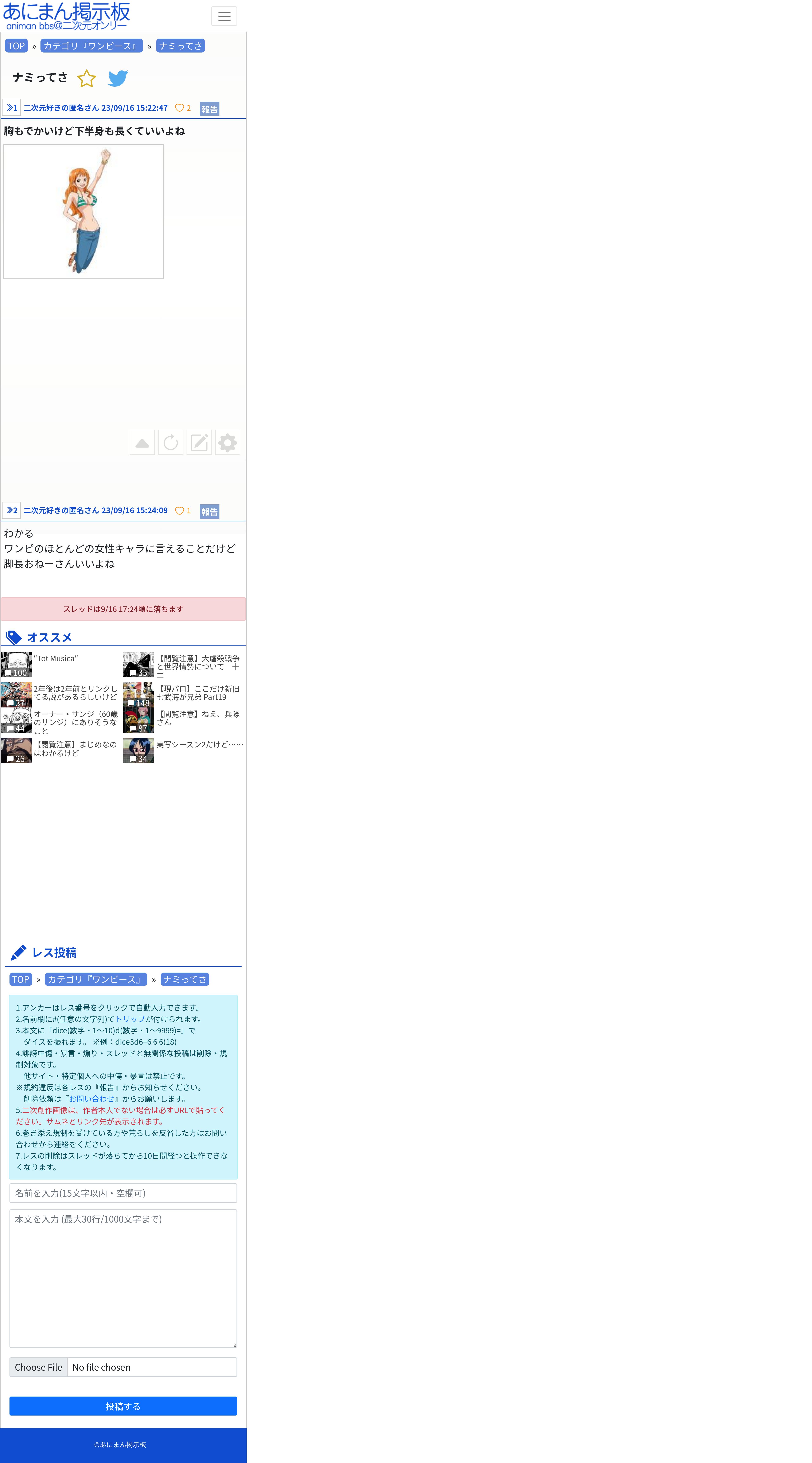Image resolution: width=812 pixels, height=1463 pixels.
Task: Click ナミってさ in upper breadcrumb
Action: [x=180, y=46]
